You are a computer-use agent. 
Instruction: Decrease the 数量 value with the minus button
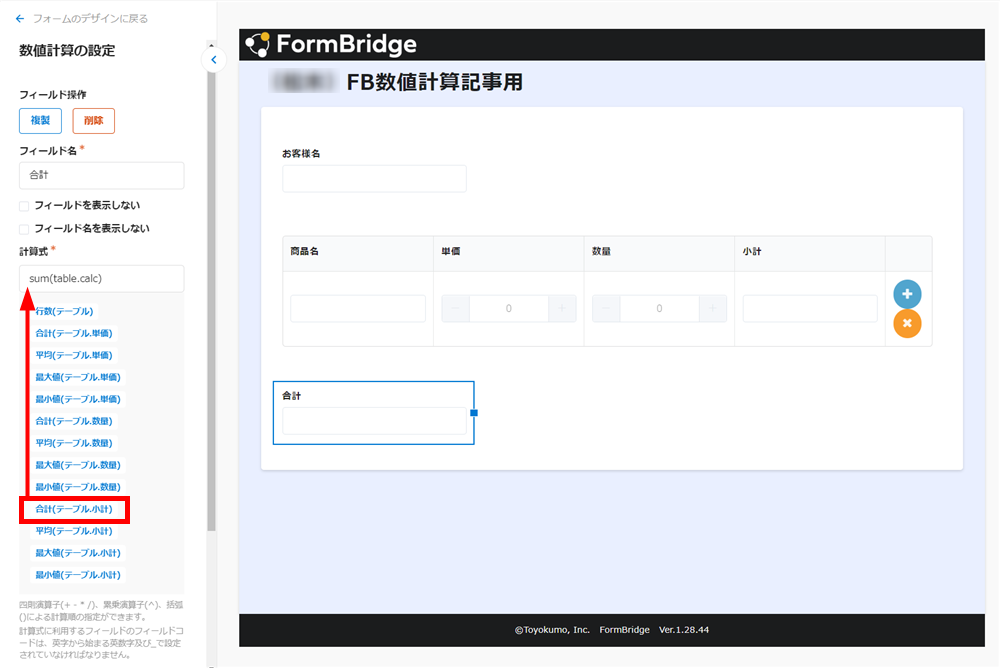point(606,309)
